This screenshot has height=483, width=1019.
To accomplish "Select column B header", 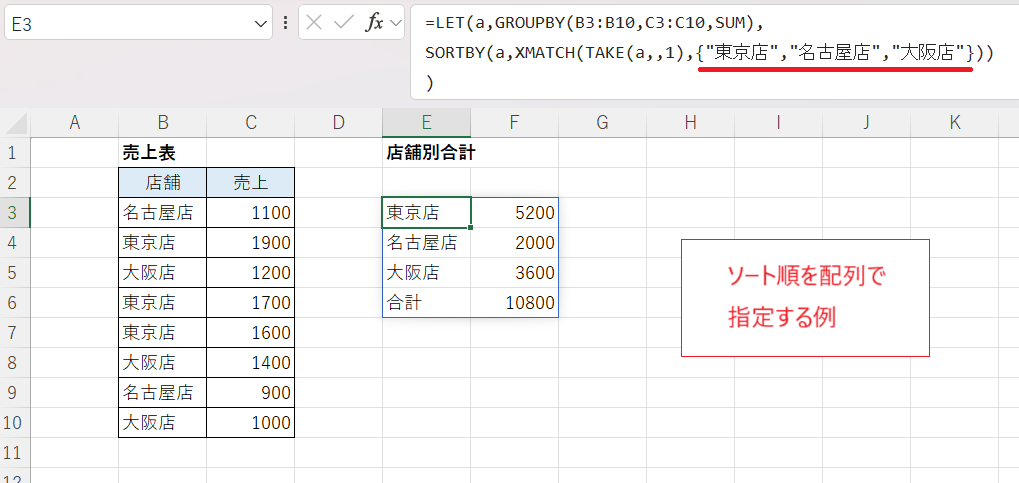I will coord(162,123).
